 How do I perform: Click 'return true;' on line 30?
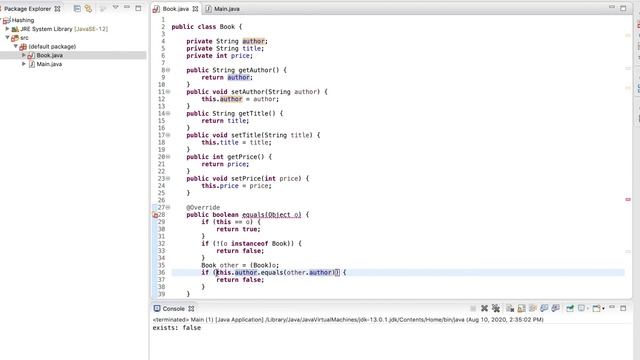[238, 229]
